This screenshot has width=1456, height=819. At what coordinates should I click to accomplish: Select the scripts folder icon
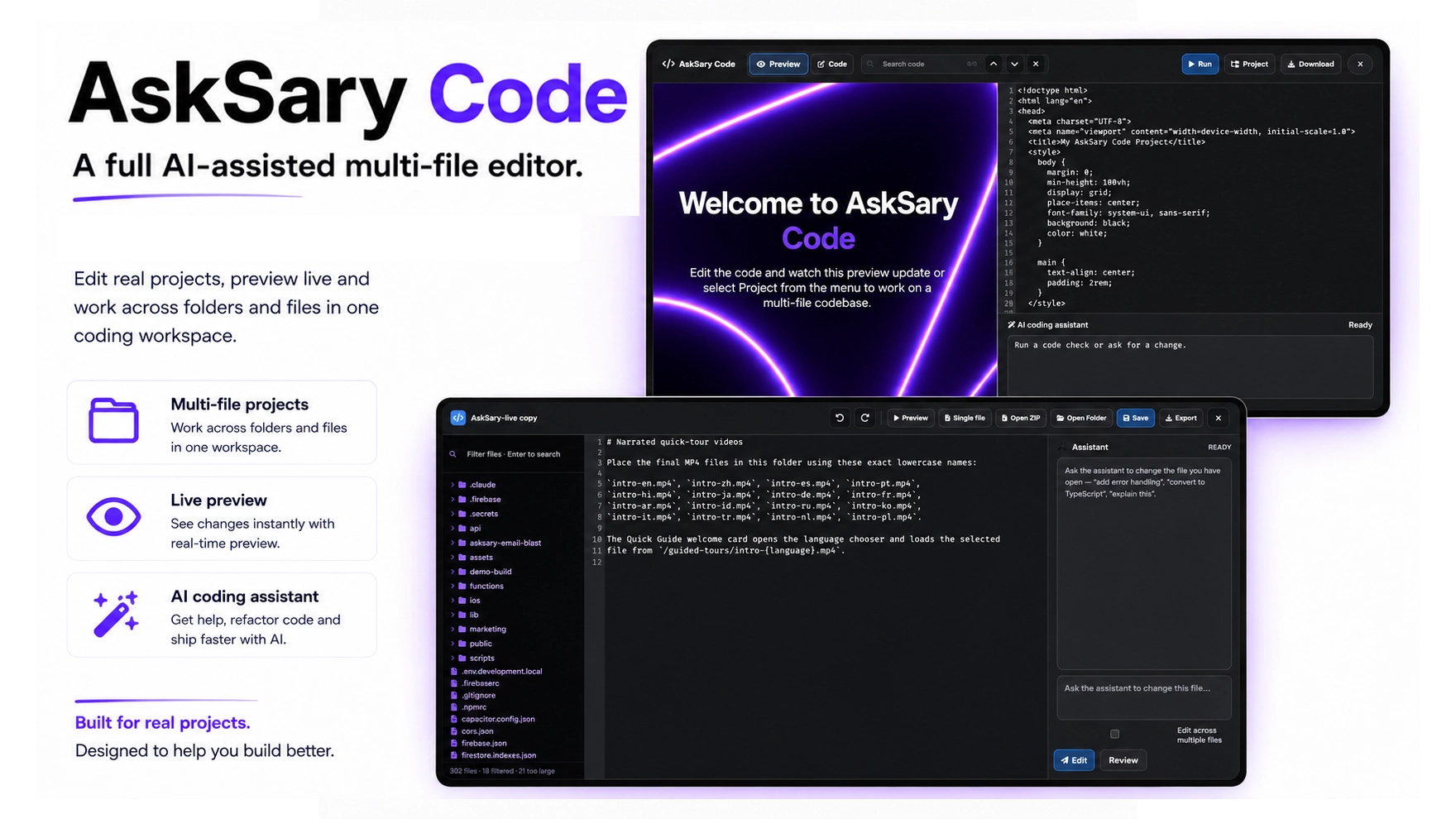[462, 659]
